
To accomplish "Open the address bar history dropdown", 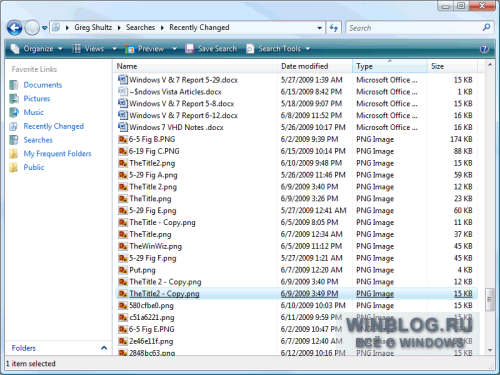I will 319,28.
